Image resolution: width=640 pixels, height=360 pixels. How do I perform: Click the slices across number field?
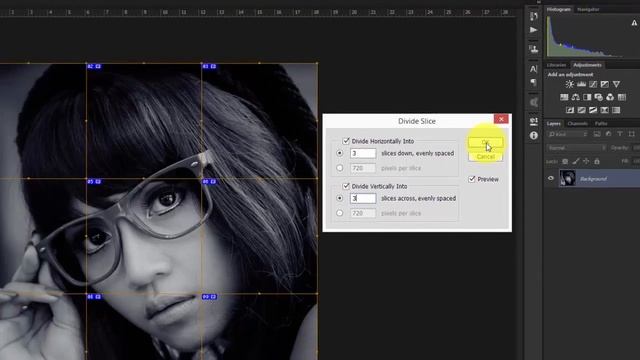[x=363, y=198]
